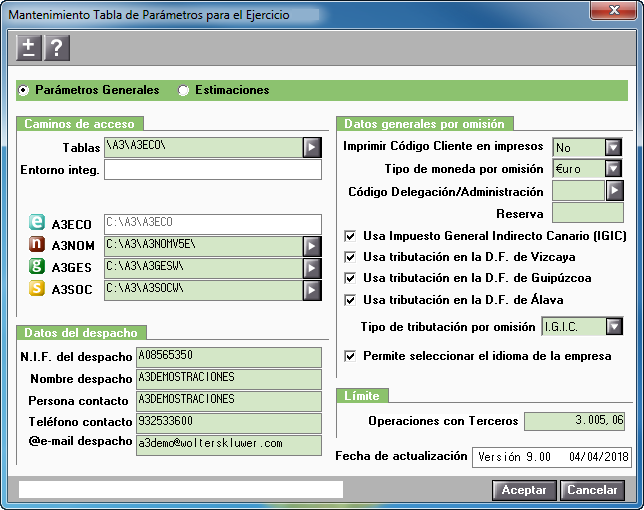Toggle Usa Impuesto General Indirecto Canario checkbox
644x510 pixels.
[x=350, y=236]
